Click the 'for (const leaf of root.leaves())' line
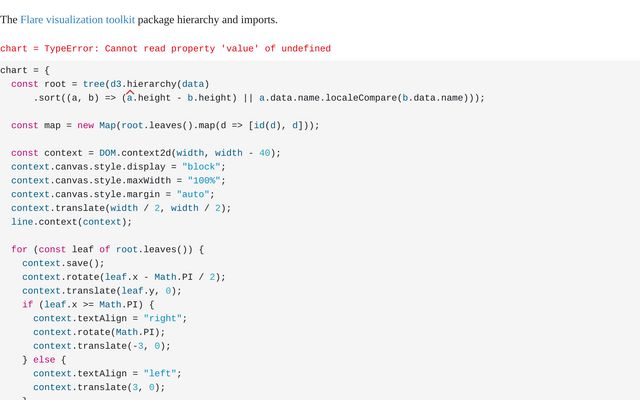This screenshot has width=640, height=400. 107,249
